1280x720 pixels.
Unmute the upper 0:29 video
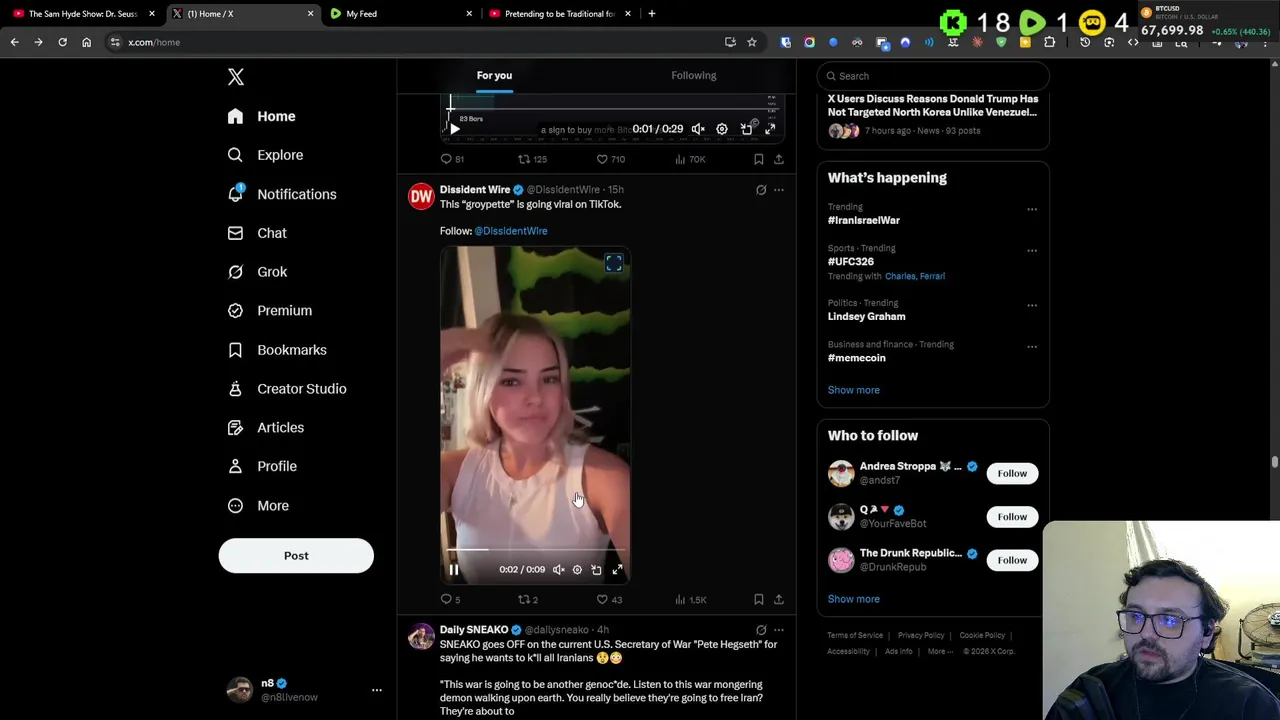coord(698,129)
